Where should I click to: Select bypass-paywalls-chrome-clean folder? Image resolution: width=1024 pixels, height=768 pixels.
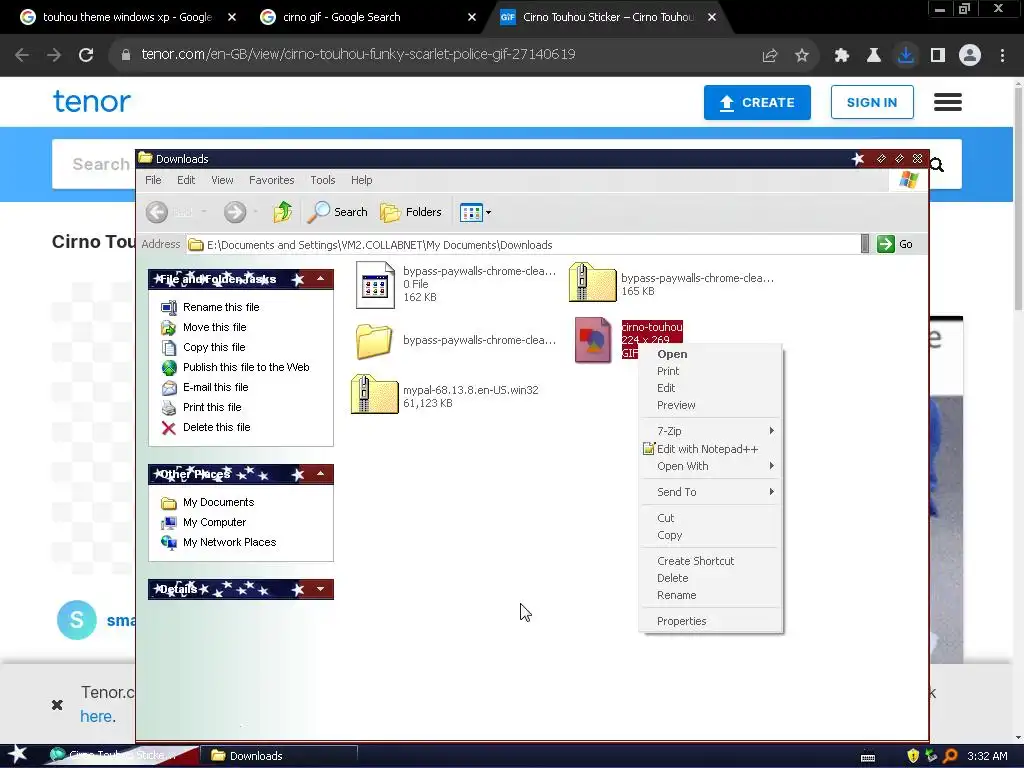(x=374, y=340)
